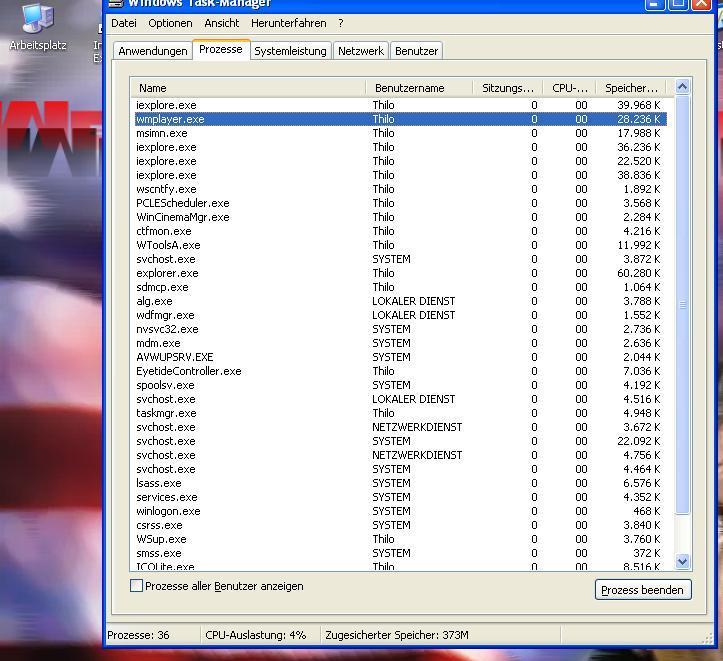The image size is (723, 661).
Task: Select the winlogon.exe process
Action: coord(400,511)
